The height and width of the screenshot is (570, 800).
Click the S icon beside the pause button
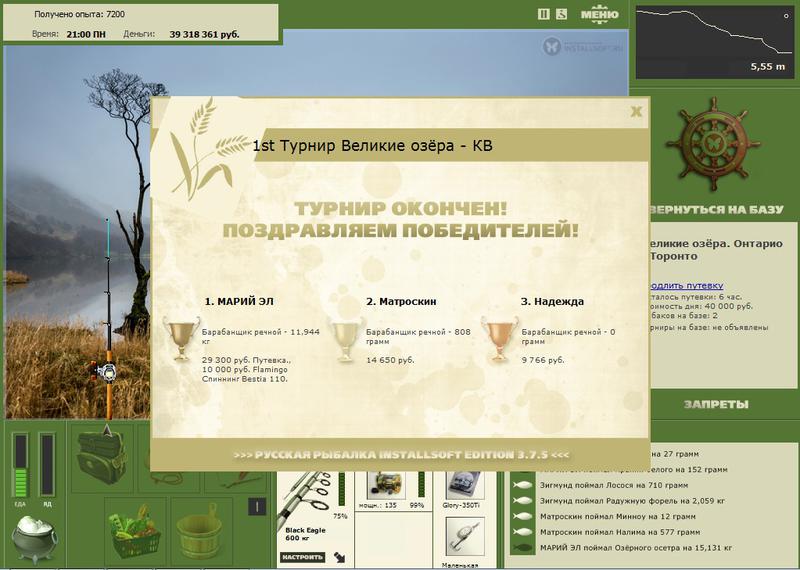pos(561,14)
